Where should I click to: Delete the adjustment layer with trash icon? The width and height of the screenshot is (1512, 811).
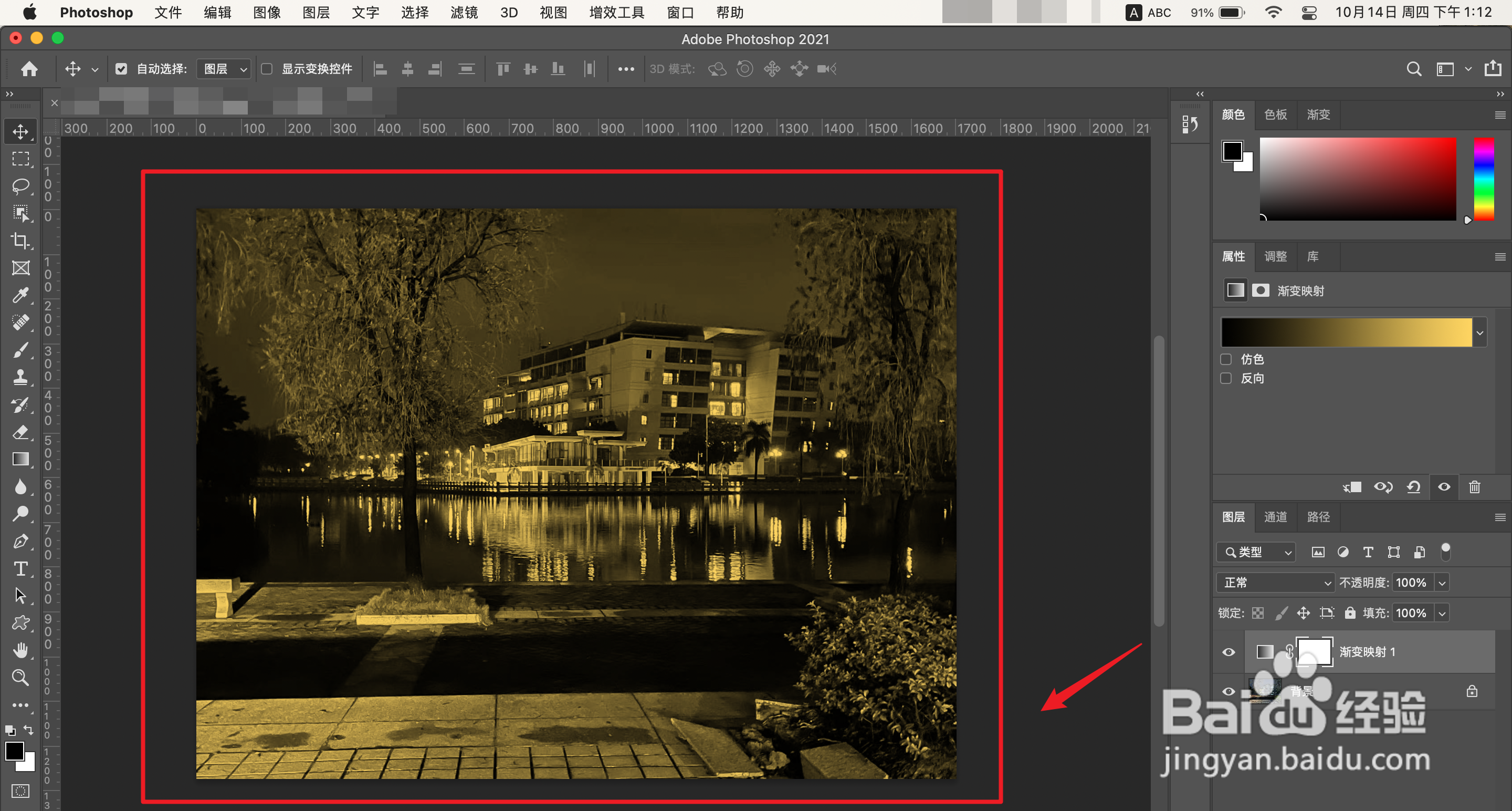coord(1474,487)
